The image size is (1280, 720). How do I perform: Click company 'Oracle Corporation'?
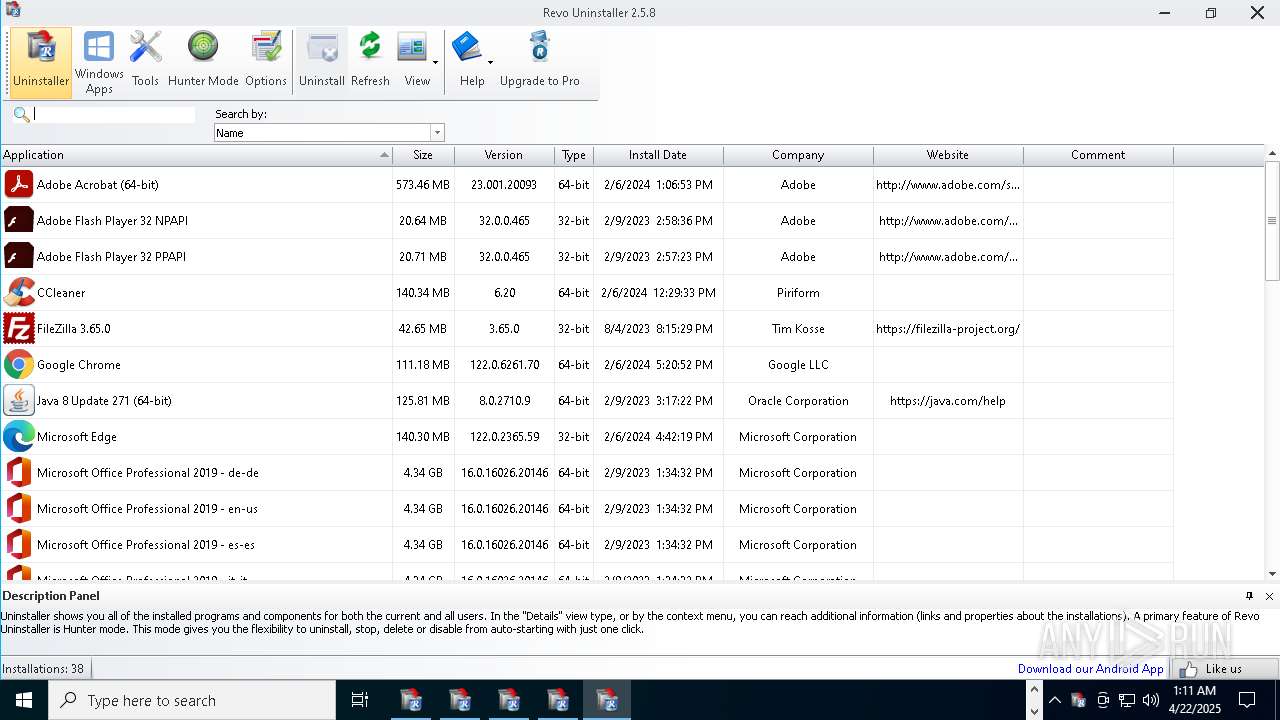click(x=798, y=401)
